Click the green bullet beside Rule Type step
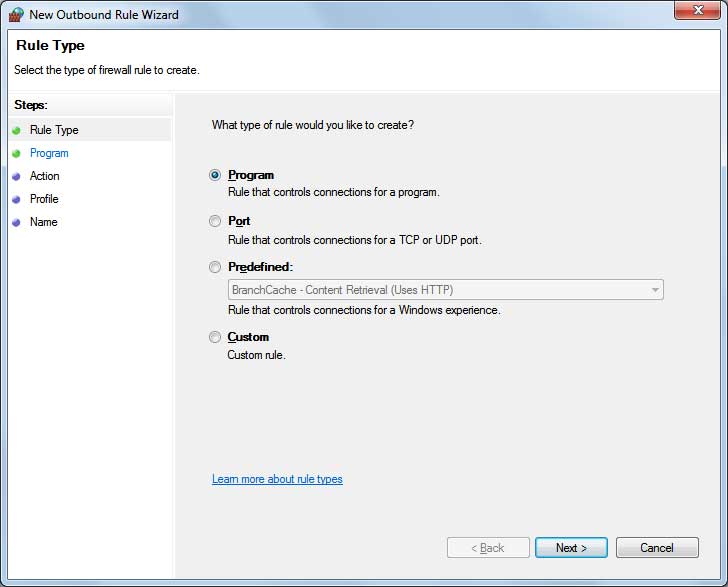The image size is (728, 587). [x=16, y=130]
